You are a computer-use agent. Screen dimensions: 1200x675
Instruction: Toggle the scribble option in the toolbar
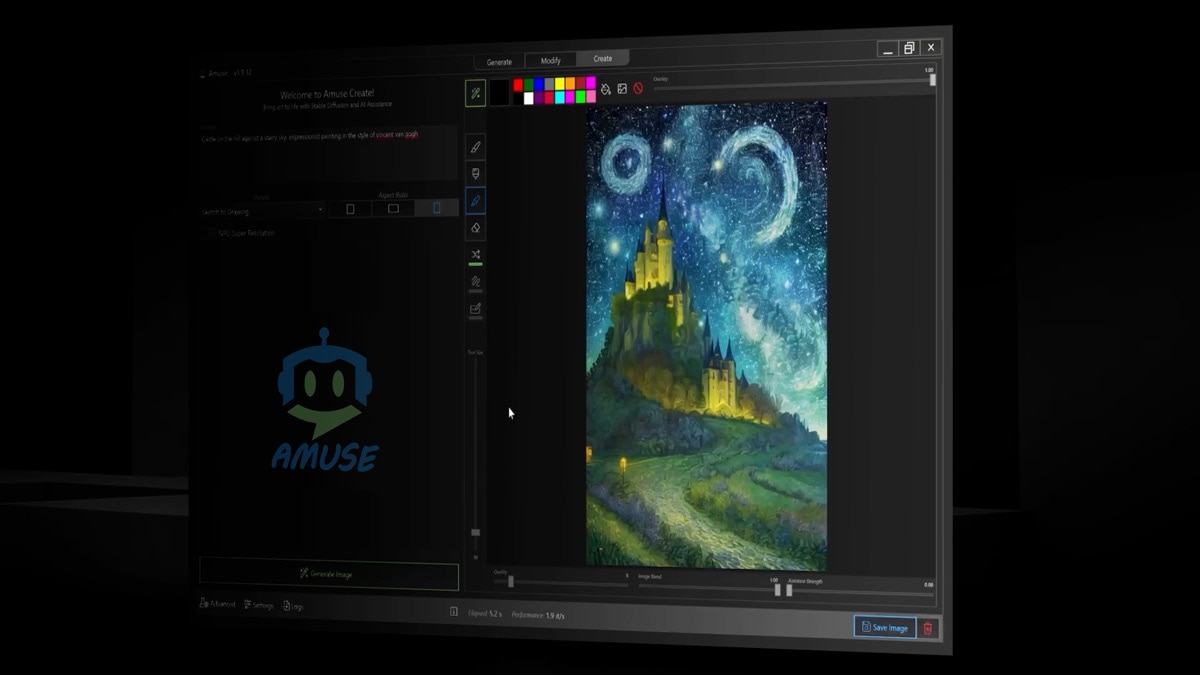click(x=476, y=283)
